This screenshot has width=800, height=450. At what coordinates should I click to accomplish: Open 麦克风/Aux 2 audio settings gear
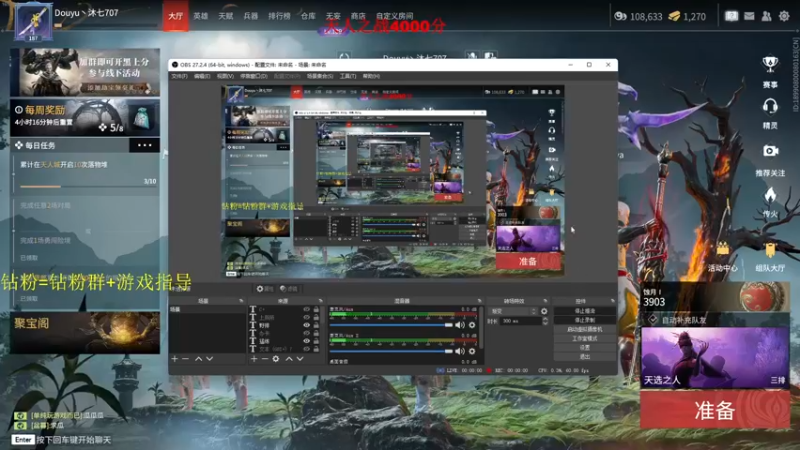472,351
